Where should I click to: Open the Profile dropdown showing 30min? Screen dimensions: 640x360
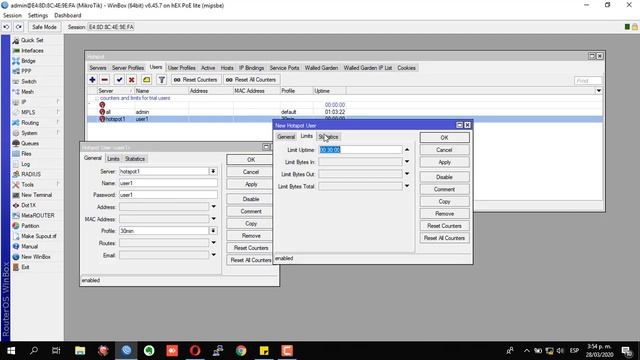coord(213,231)
